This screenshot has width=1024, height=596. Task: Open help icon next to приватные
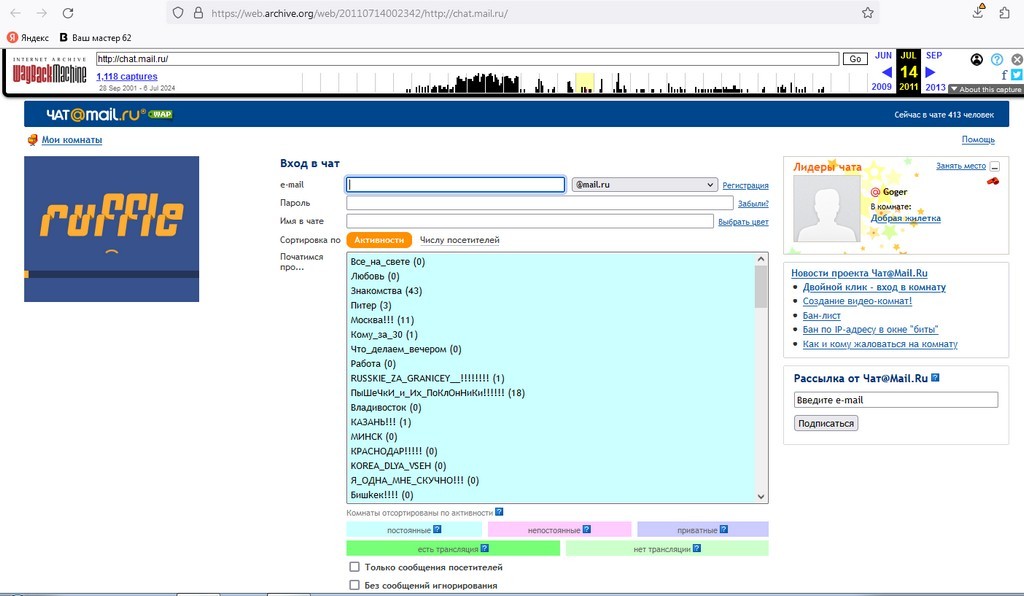724,529
